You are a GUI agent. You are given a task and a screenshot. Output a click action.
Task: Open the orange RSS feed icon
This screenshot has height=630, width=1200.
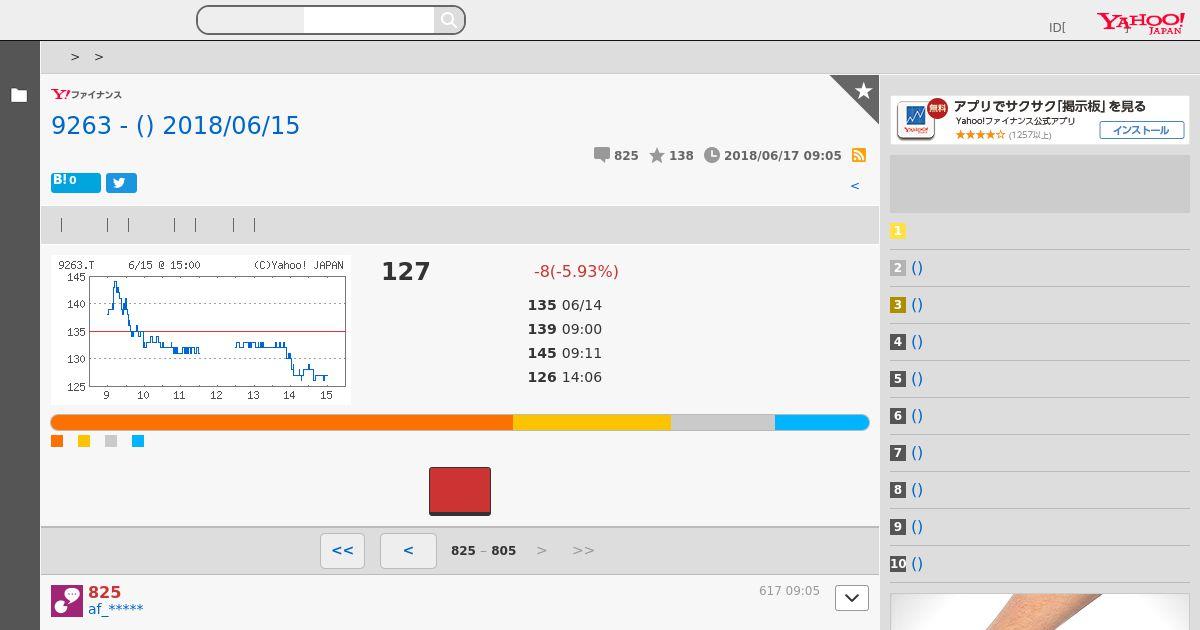pos(858,155)
